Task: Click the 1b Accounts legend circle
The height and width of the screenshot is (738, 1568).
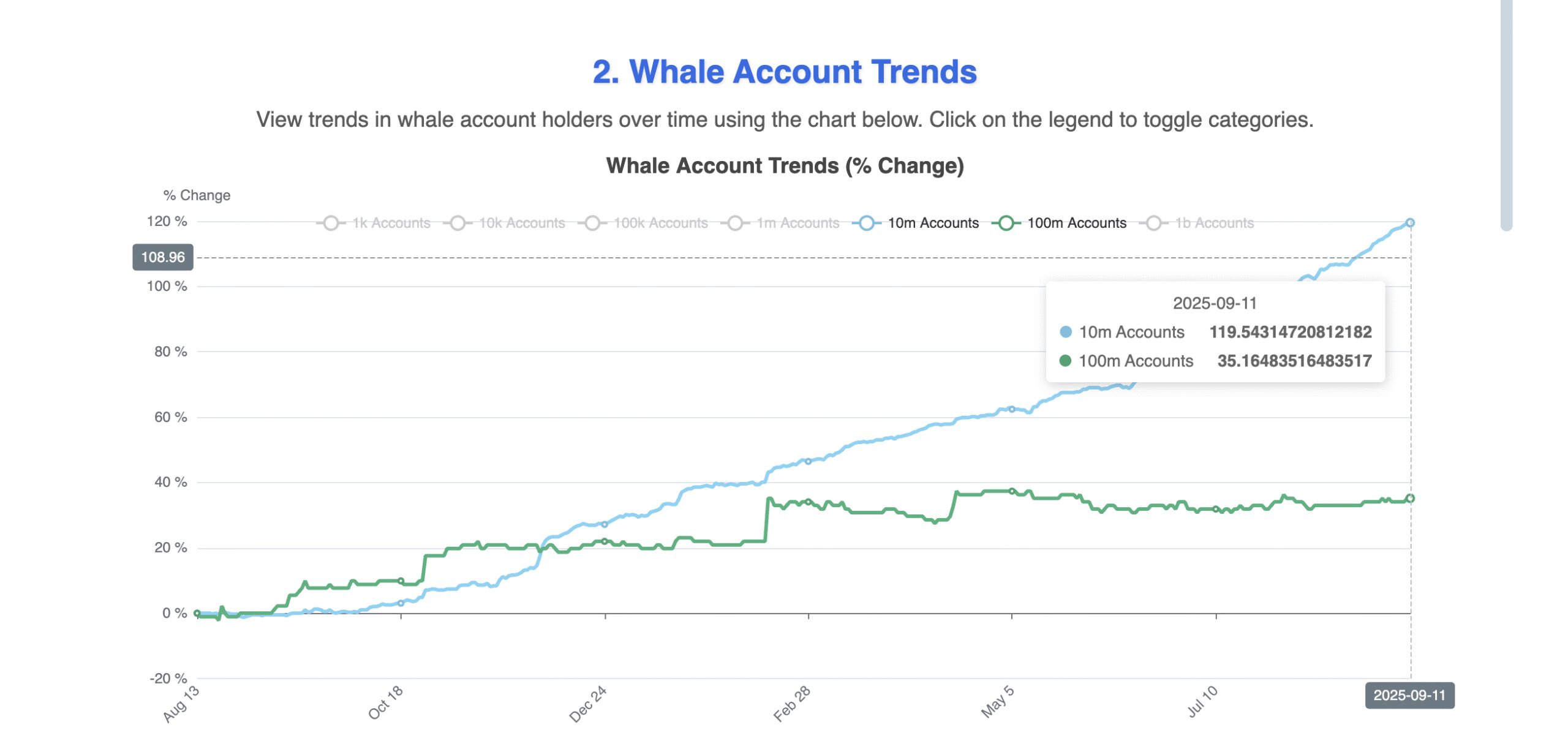Action: tap(1155, 222)
